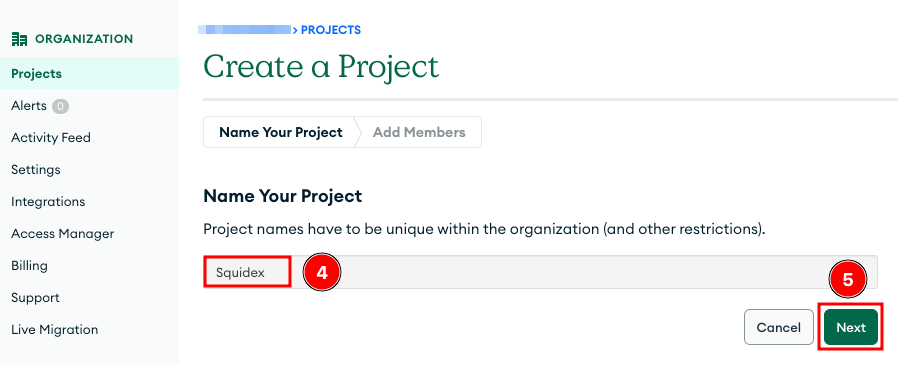Open Access Manager page

(63, 234)
